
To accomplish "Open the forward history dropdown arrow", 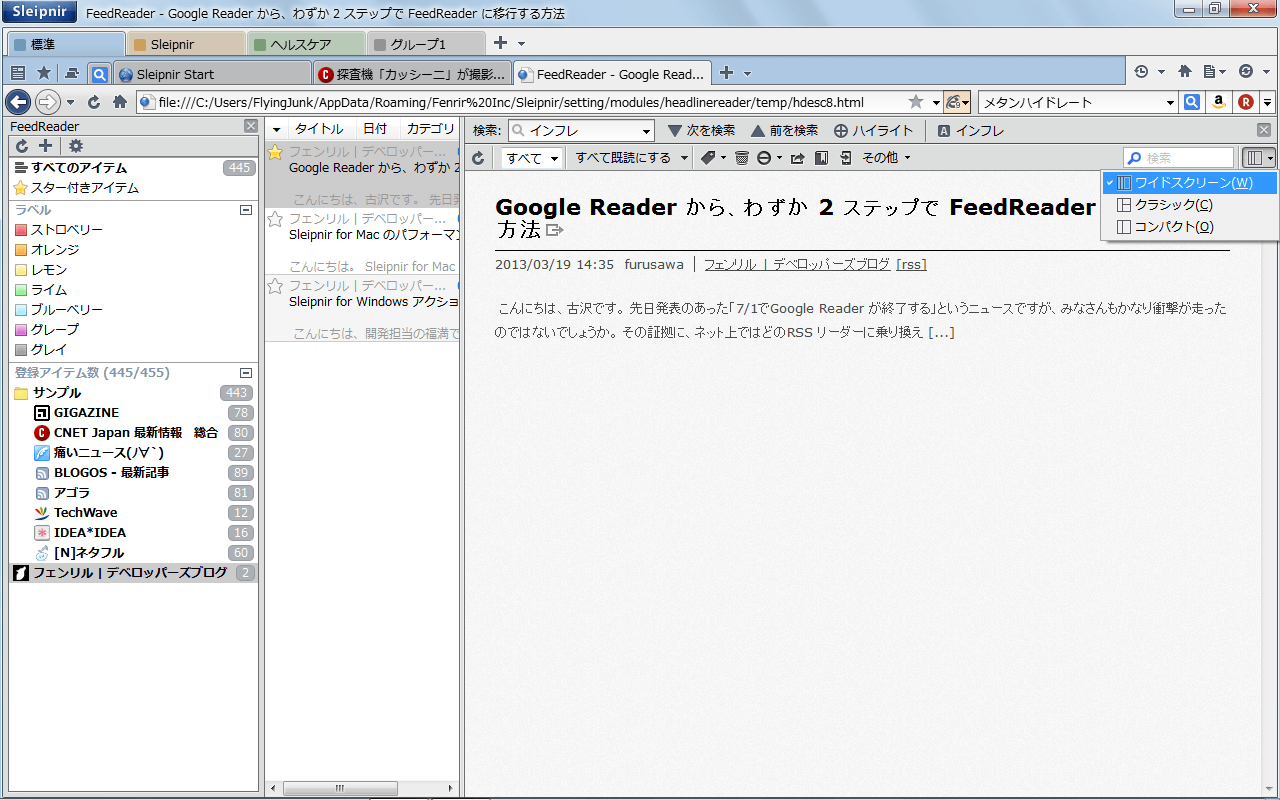I will click(71, 102).
